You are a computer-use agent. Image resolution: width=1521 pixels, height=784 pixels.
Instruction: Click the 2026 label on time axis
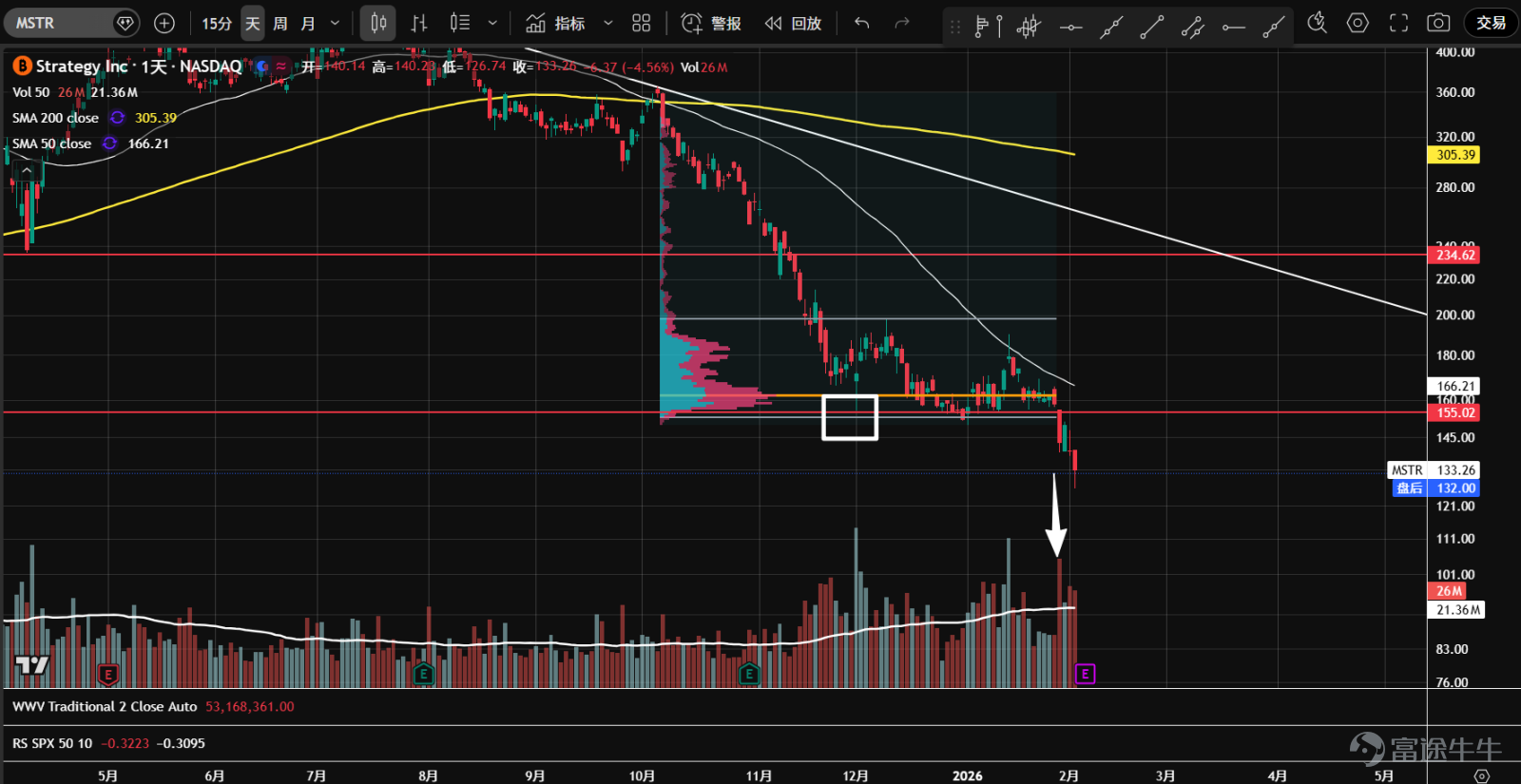968,775
